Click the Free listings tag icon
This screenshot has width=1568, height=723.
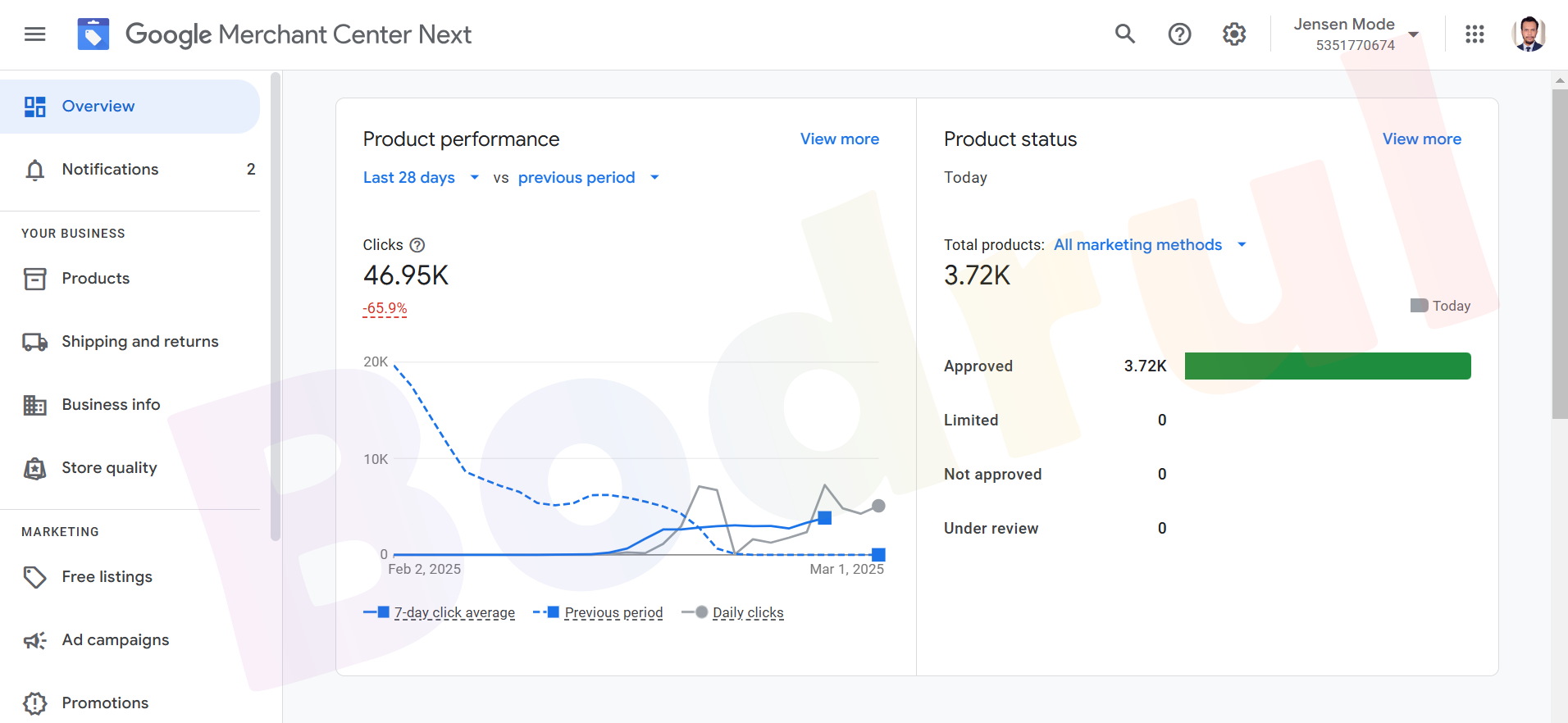click(35, 577)
